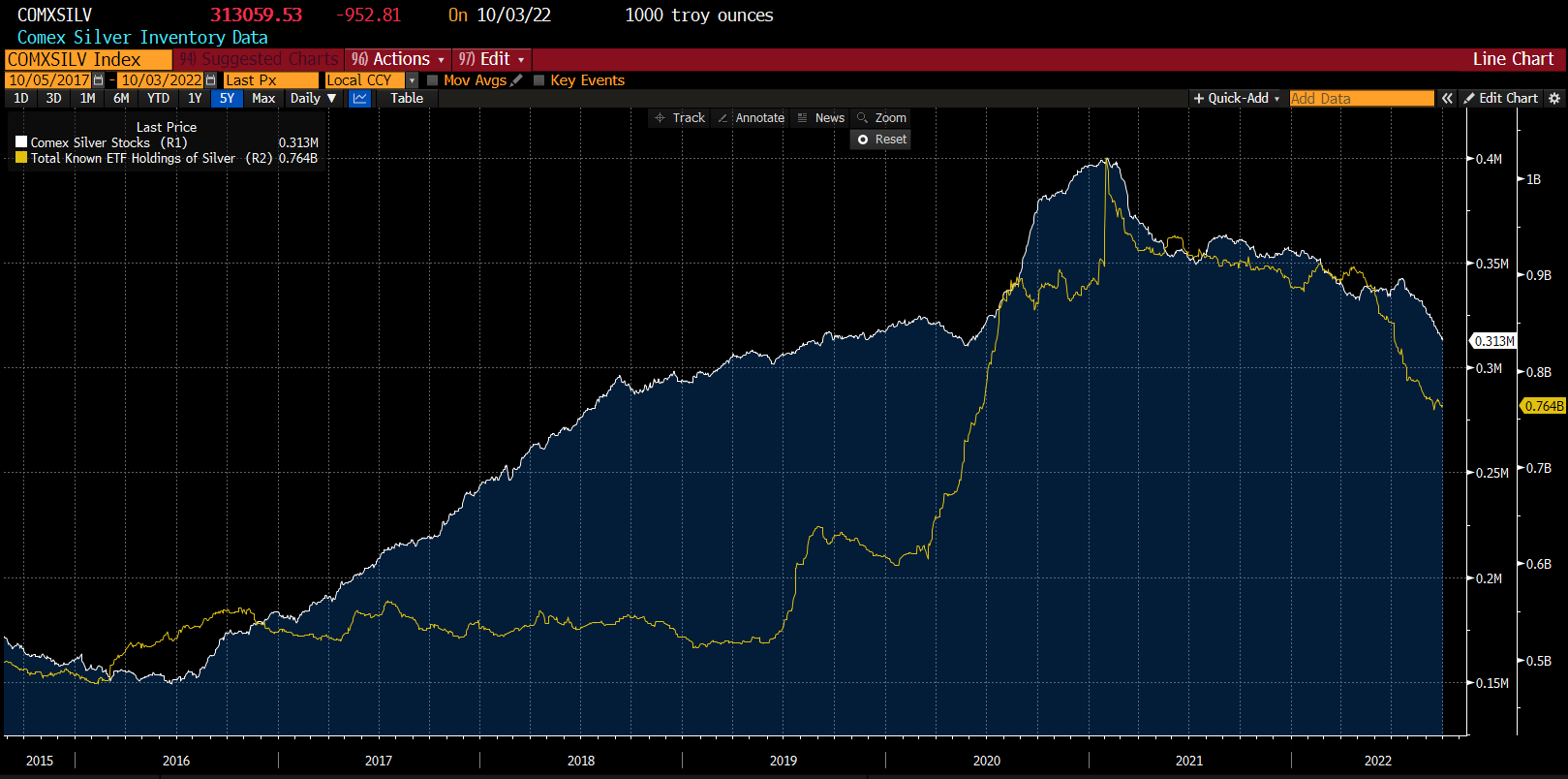Click the 313059.53 price value

pos(257,16)
